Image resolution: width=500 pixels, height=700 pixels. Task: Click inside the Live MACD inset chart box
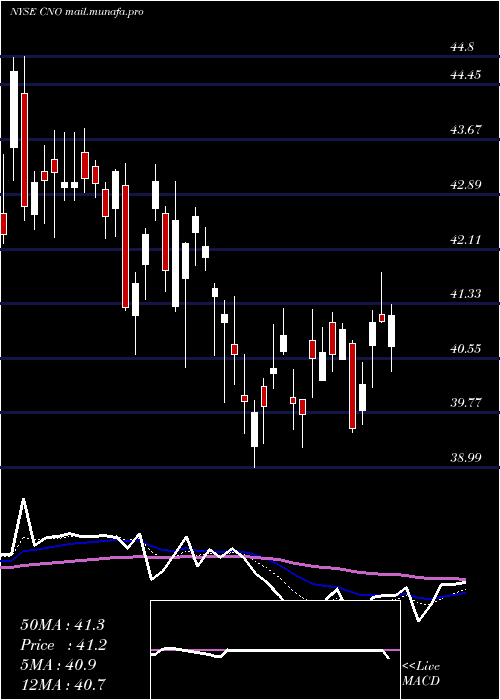pos(275,650)
